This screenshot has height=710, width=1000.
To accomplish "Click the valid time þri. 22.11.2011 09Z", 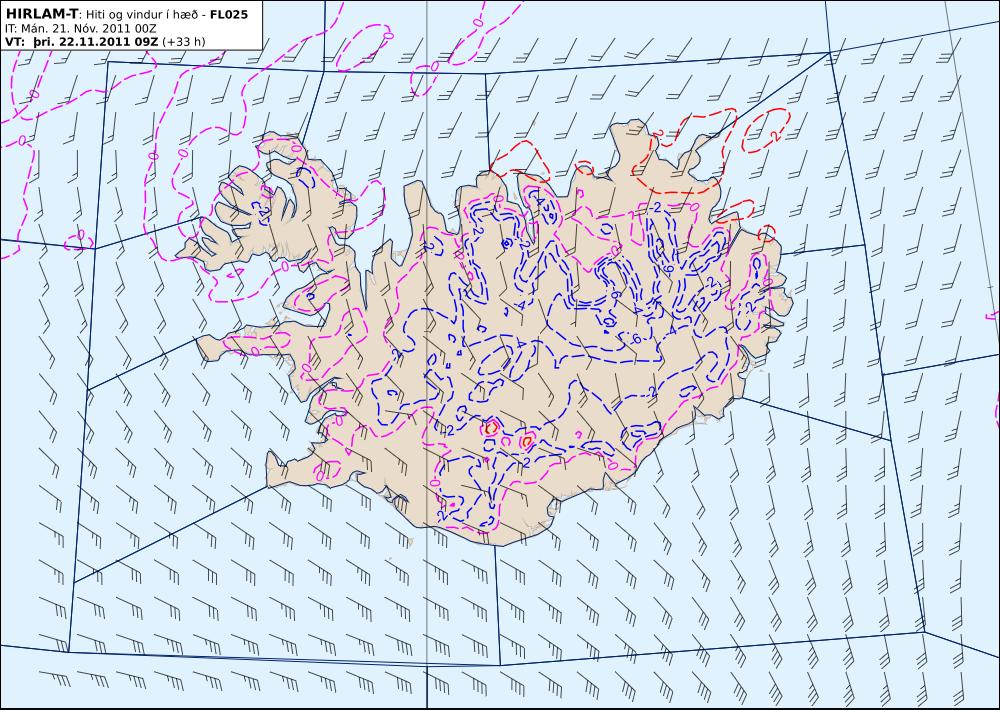I will pyautogui.click(x=96, y=42).
